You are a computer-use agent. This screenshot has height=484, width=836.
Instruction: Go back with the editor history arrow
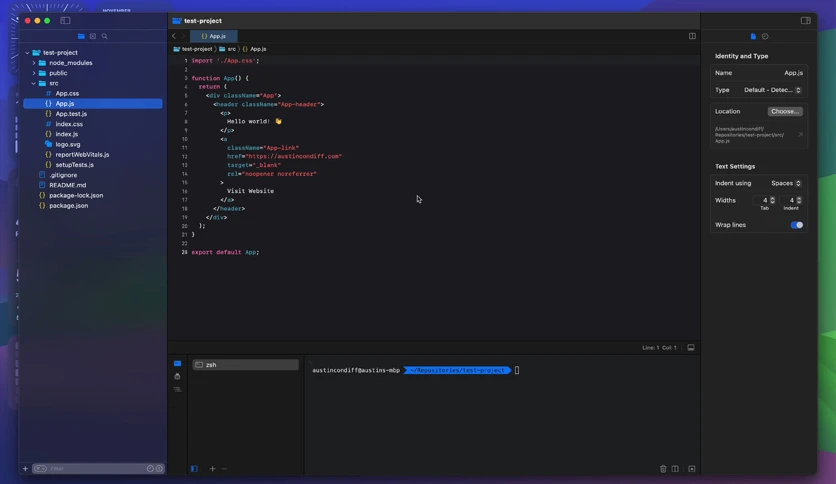[174, 36]
